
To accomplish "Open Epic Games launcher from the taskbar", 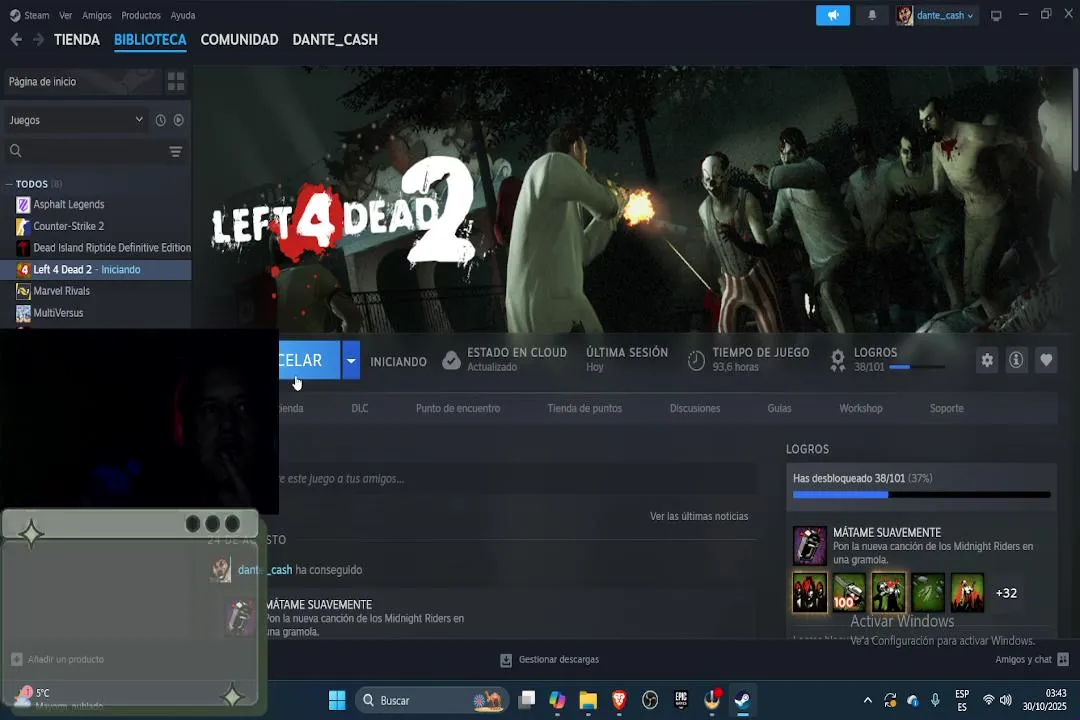I will [x=681, y=701].
